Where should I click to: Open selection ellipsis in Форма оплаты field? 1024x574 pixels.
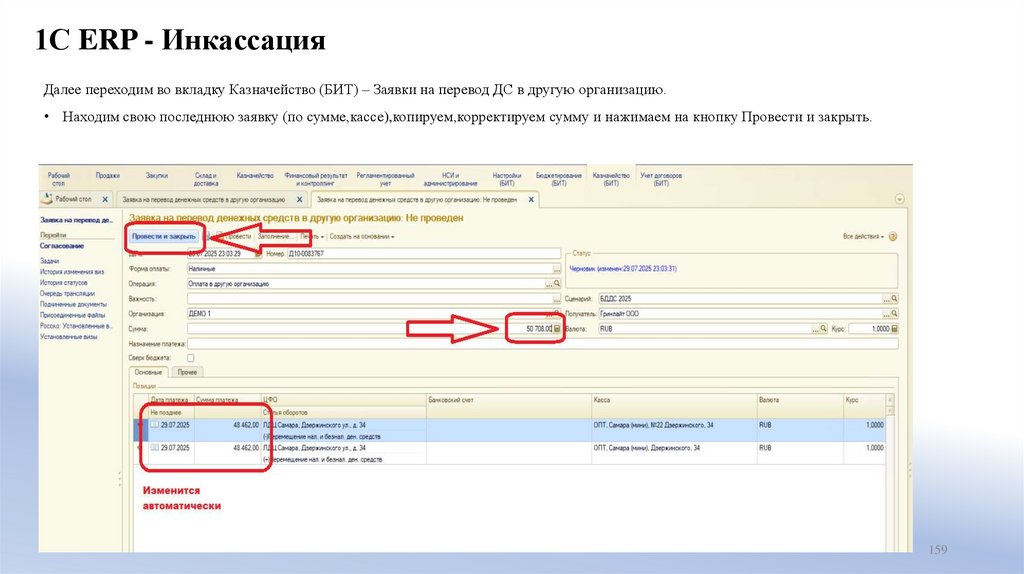tap(556, 269)
